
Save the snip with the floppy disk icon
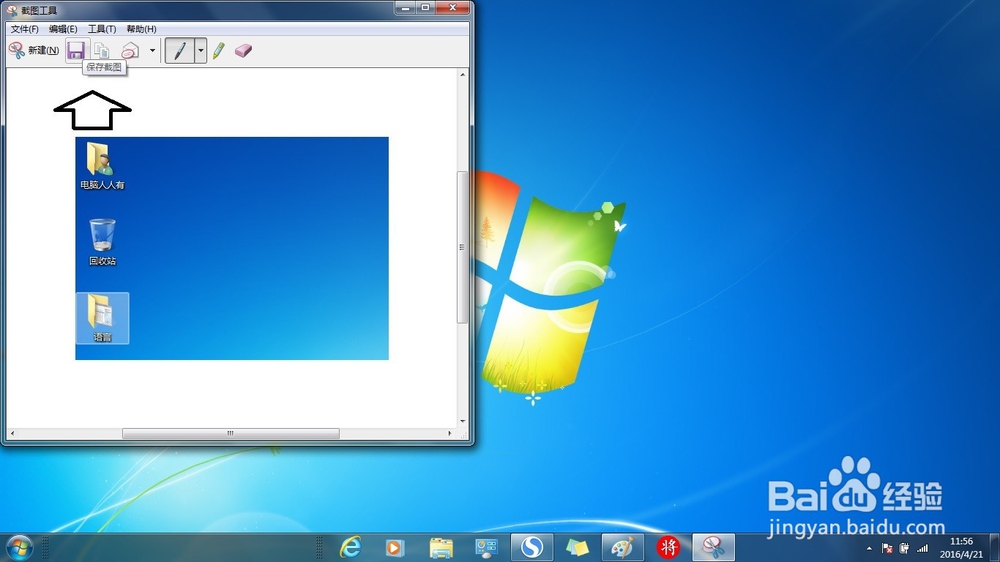[x=76, y=50]
